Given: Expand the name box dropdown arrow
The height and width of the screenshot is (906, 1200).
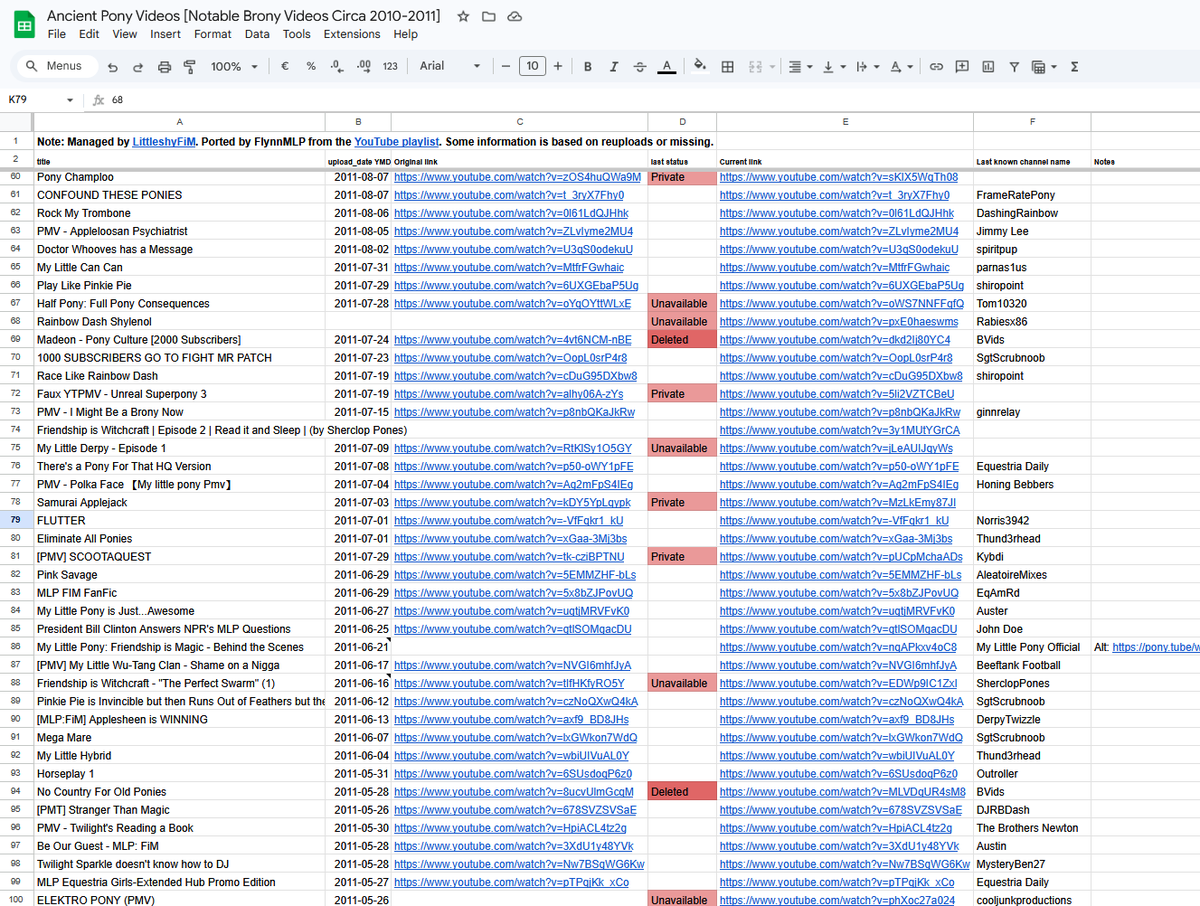Looking at the screenshot, I should click(69, 100).
